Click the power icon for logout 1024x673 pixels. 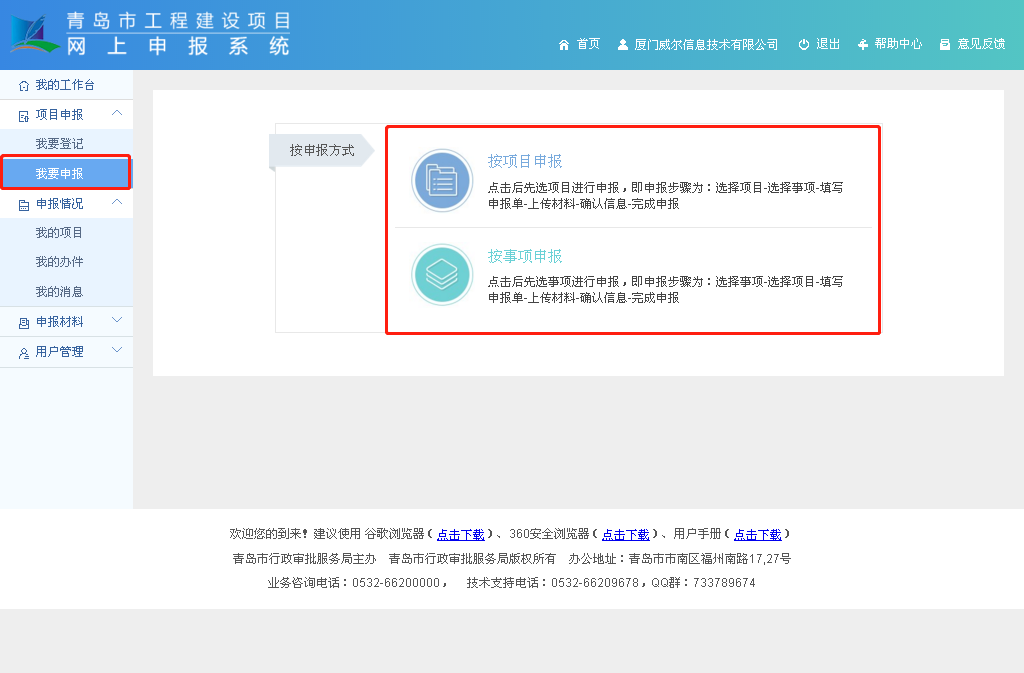803,45
